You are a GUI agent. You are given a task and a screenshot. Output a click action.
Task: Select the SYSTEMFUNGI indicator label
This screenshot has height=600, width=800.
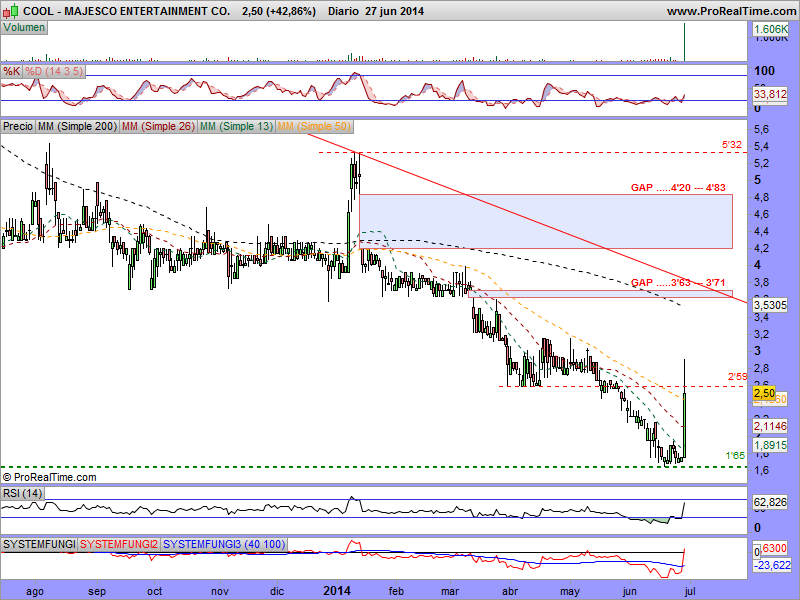coord(39,544)
